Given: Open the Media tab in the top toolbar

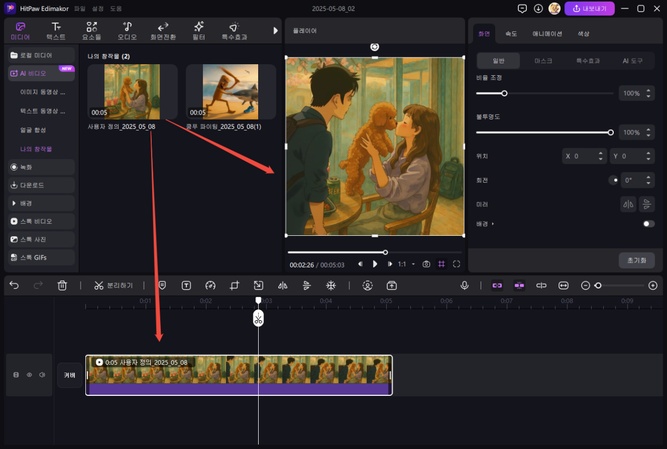Looking at the screenshot, I should coord(20,31).
